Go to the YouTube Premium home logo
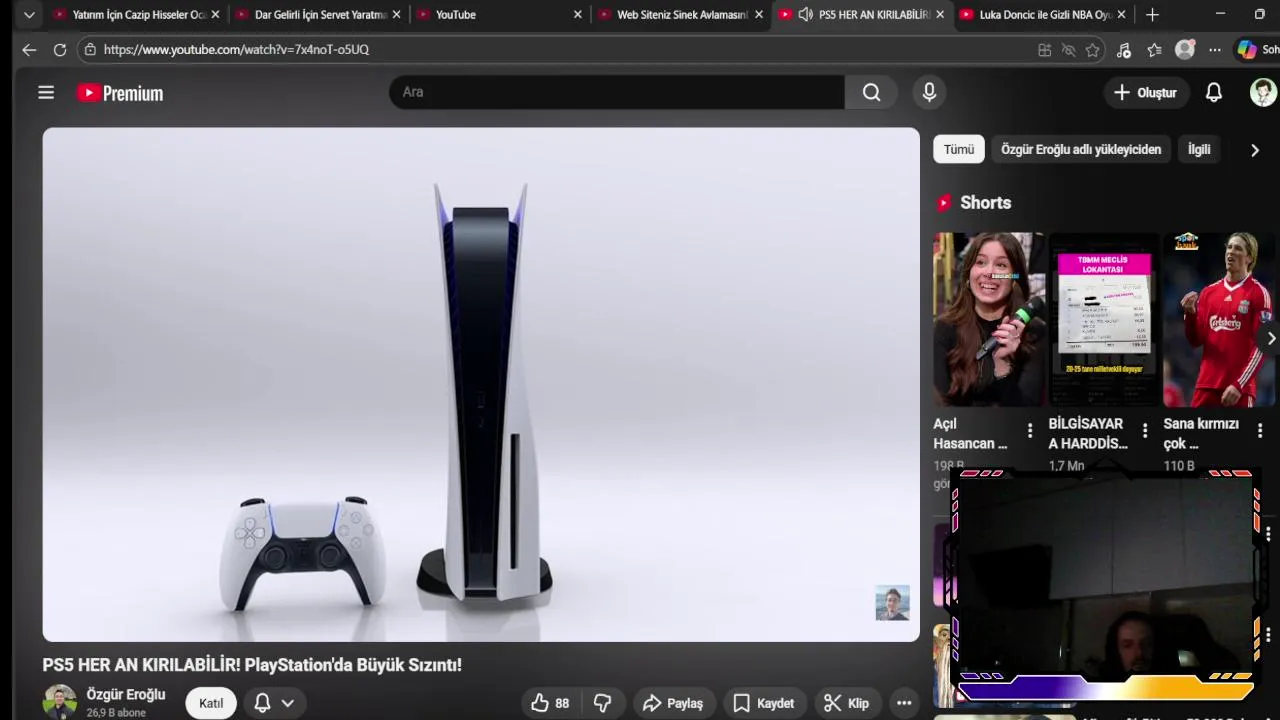The image size is (1280, 720). click(120, 93)
